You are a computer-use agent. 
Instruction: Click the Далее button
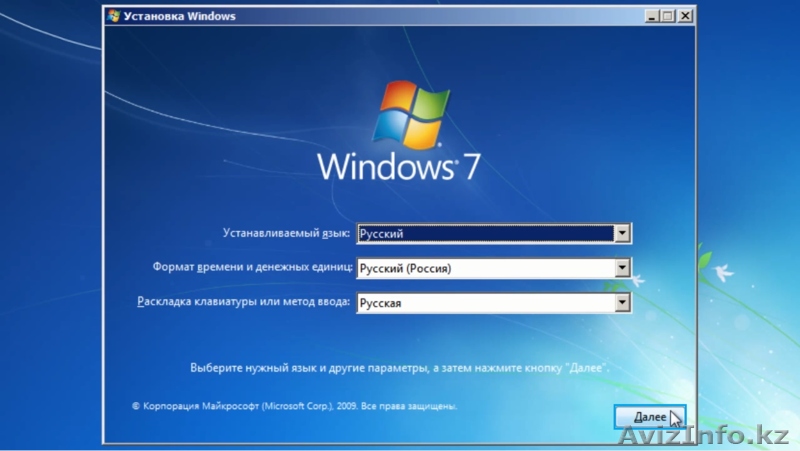click(647, 415)
